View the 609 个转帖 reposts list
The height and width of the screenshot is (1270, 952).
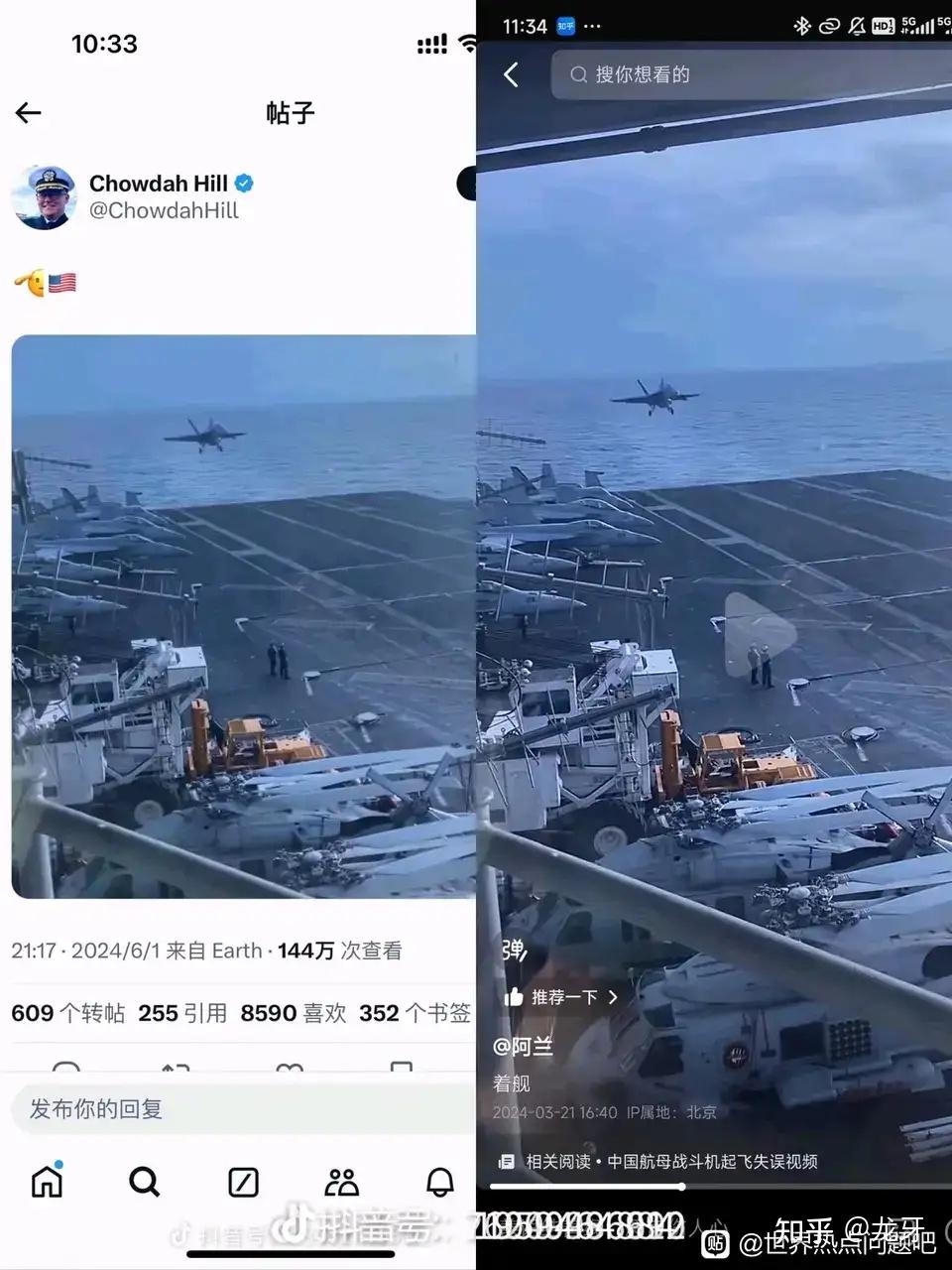click(68, 1013)
